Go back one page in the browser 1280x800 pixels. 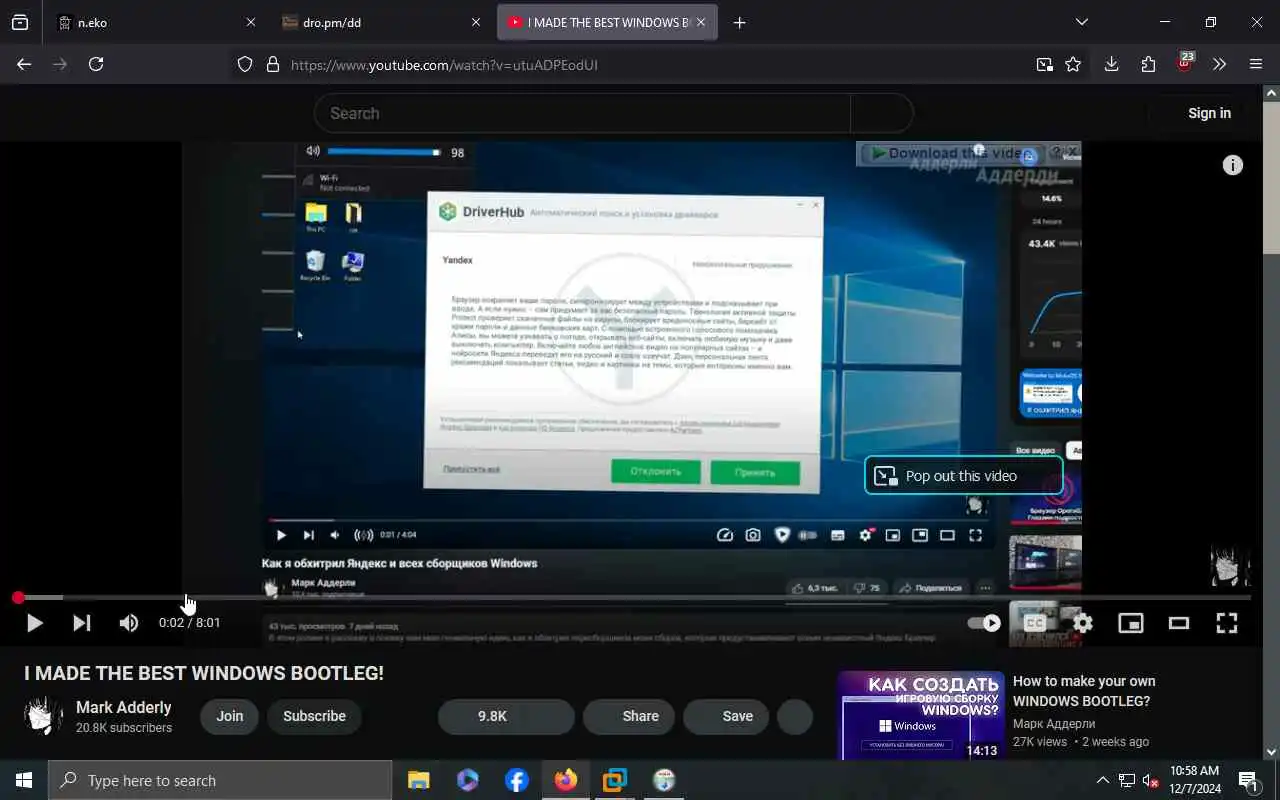pyautogui.click(x=24, y=64)
